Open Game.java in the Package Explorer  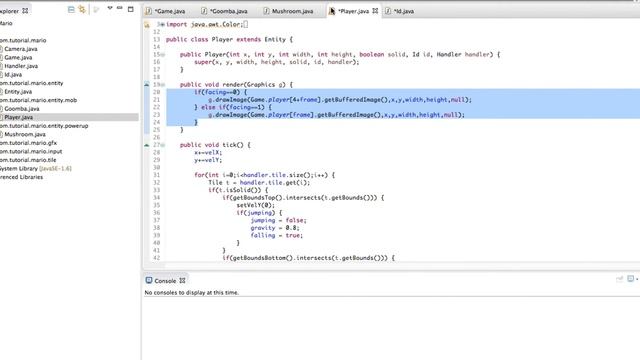[18, 58]
